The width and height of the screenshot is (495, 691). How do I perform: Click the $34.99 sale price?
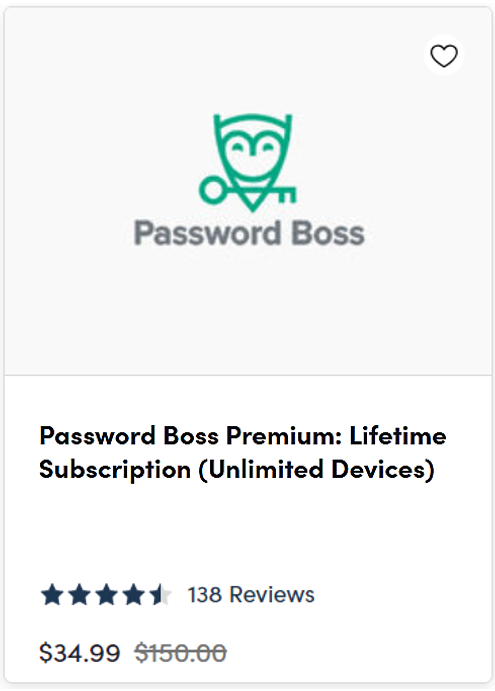point(80,653)
